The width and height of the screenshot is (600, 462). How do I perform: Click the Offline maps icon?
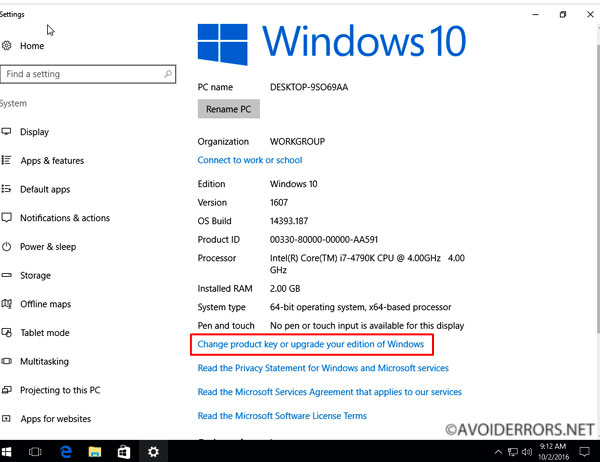pyautogui.click(x=7, y=304)
